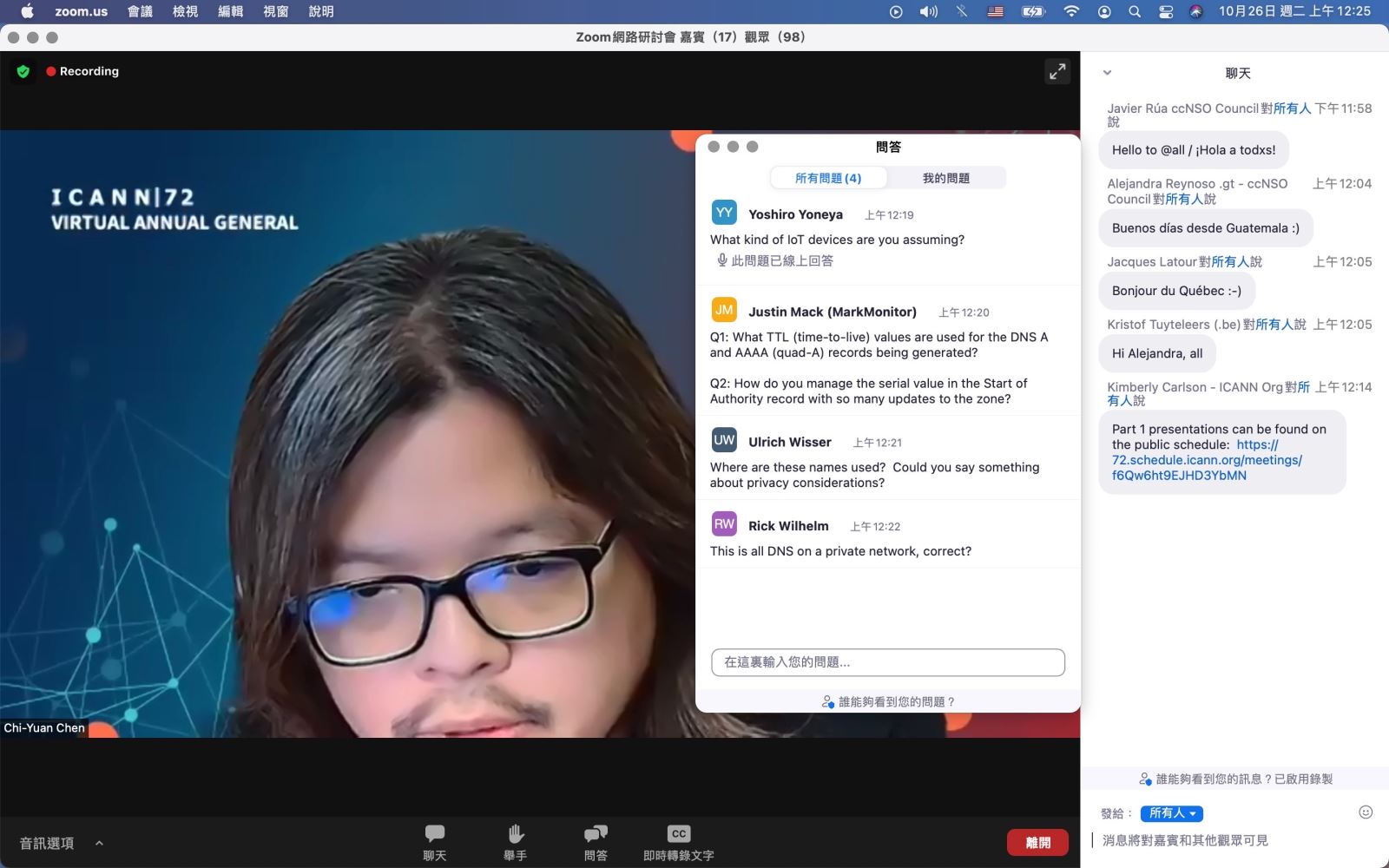The height and width of the screenshot is (868, 1389).
Task: Raise hand with the 舉手 button
Action: coord(516,843)
